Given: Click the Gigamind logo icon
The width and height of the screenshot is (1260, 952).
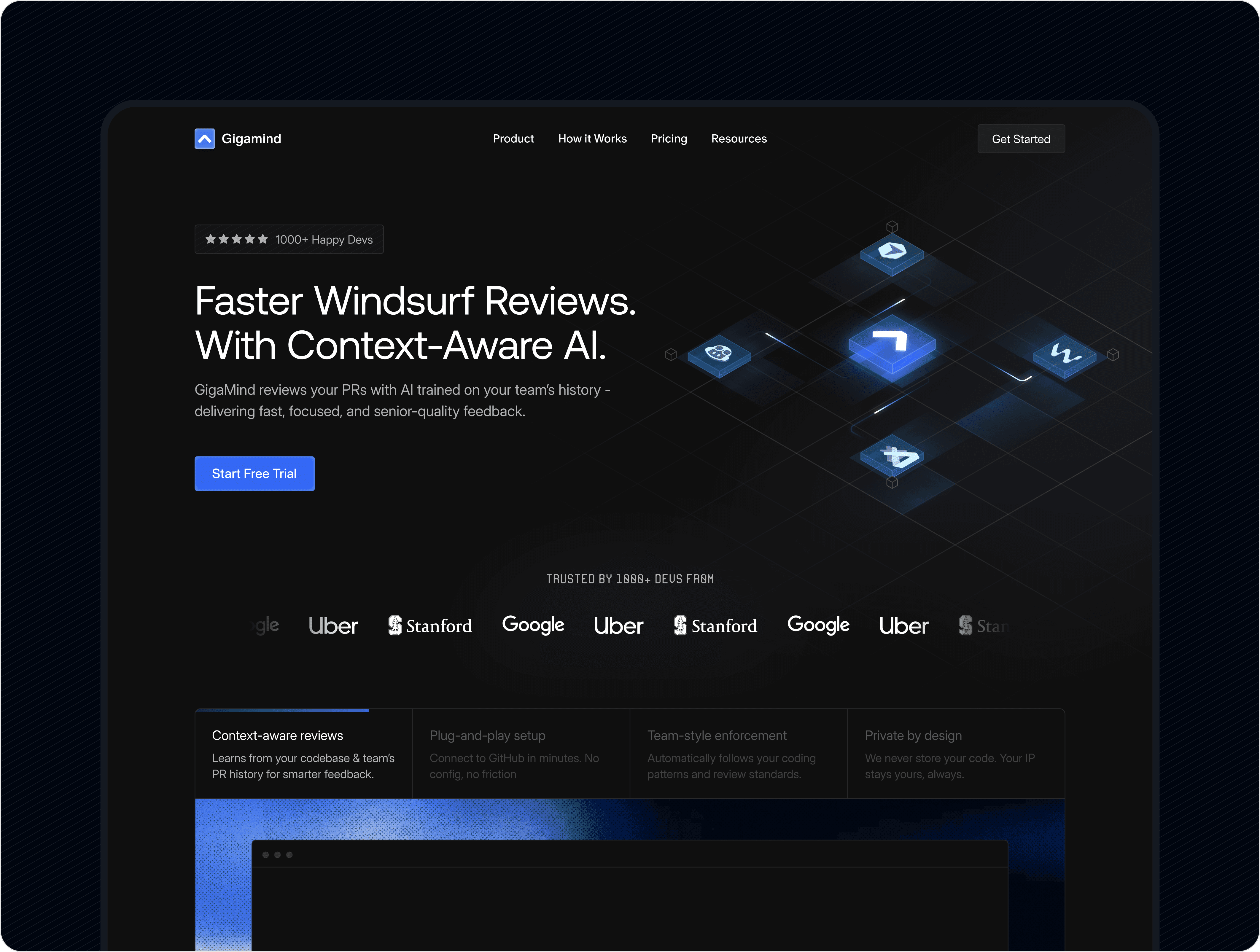Looking at the screenshot, I should point(204,138).
